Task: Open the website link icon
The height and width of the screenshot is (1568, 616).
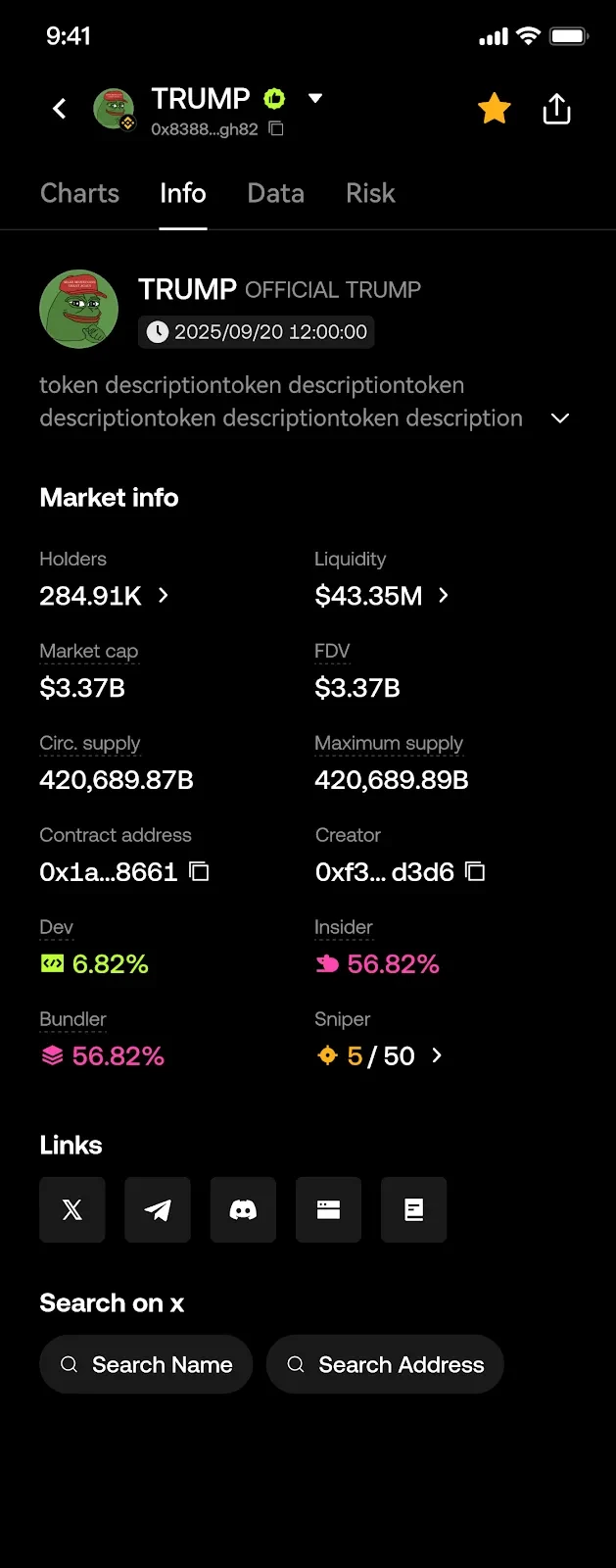Action: [328, 1210]
